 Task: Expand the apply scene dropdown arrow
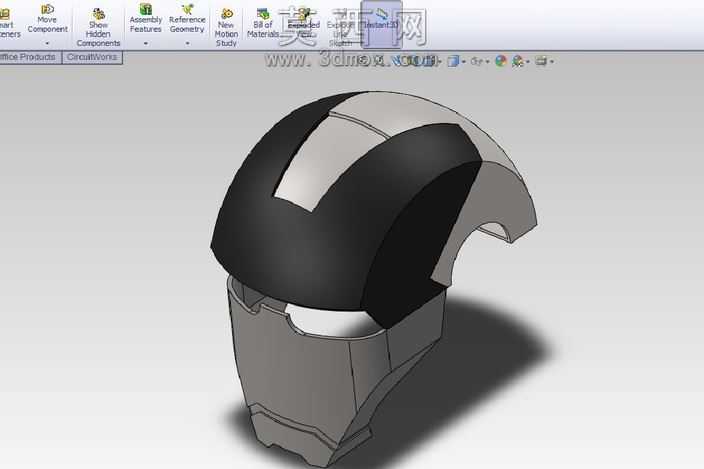pos(528,61)
